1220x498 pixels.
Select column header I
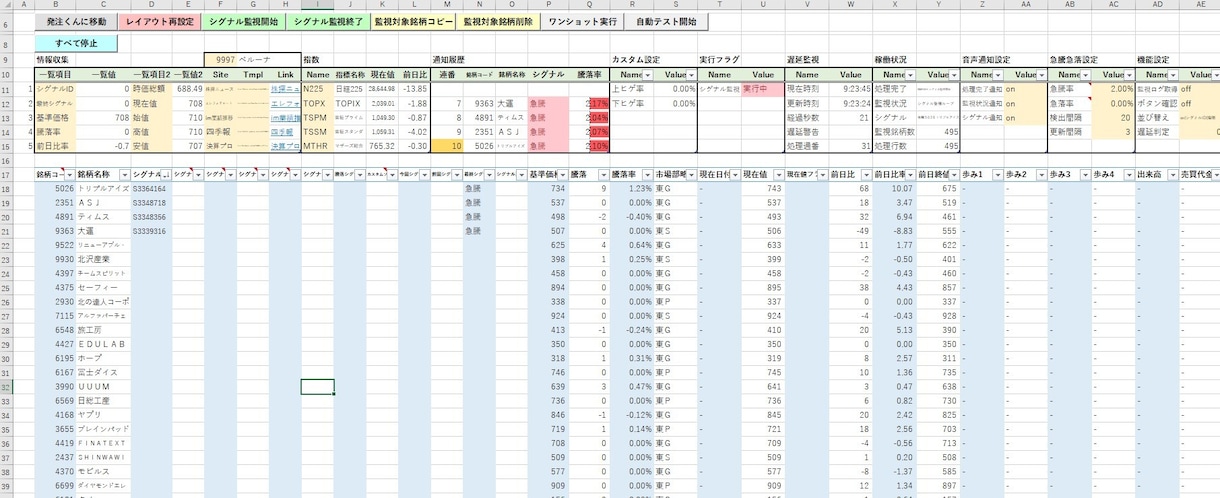(x=317, y=5)
